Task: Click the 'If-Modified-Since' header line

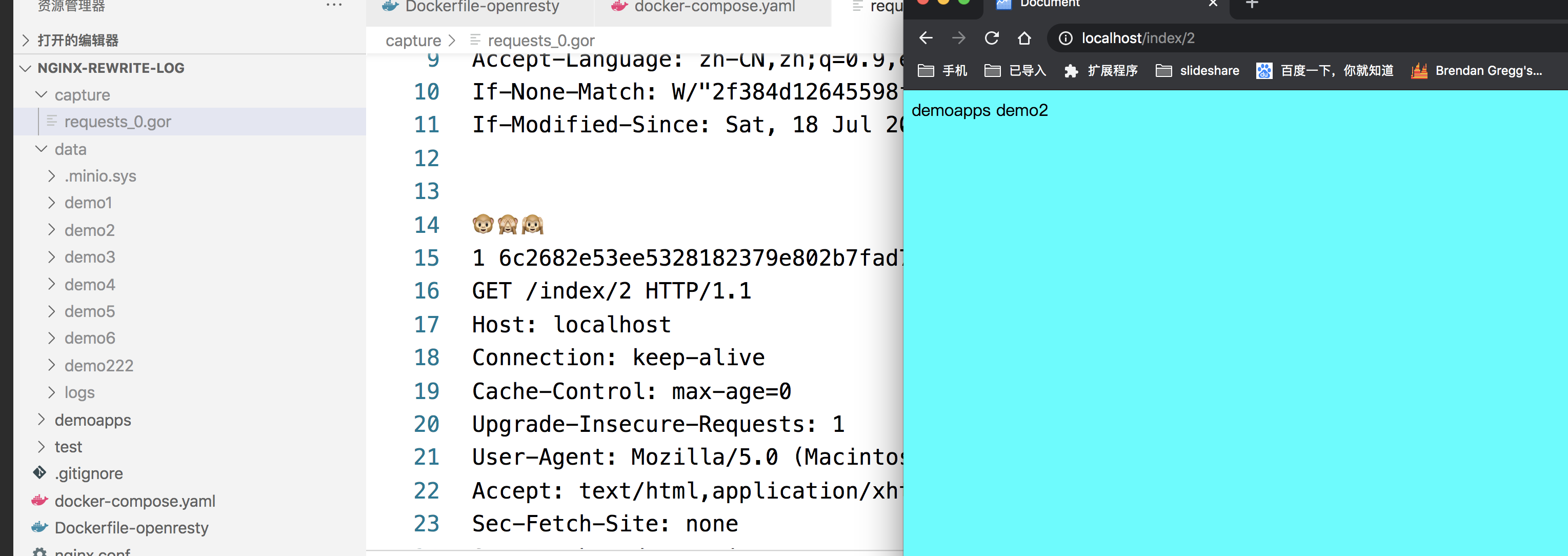Action: [687, 125]
